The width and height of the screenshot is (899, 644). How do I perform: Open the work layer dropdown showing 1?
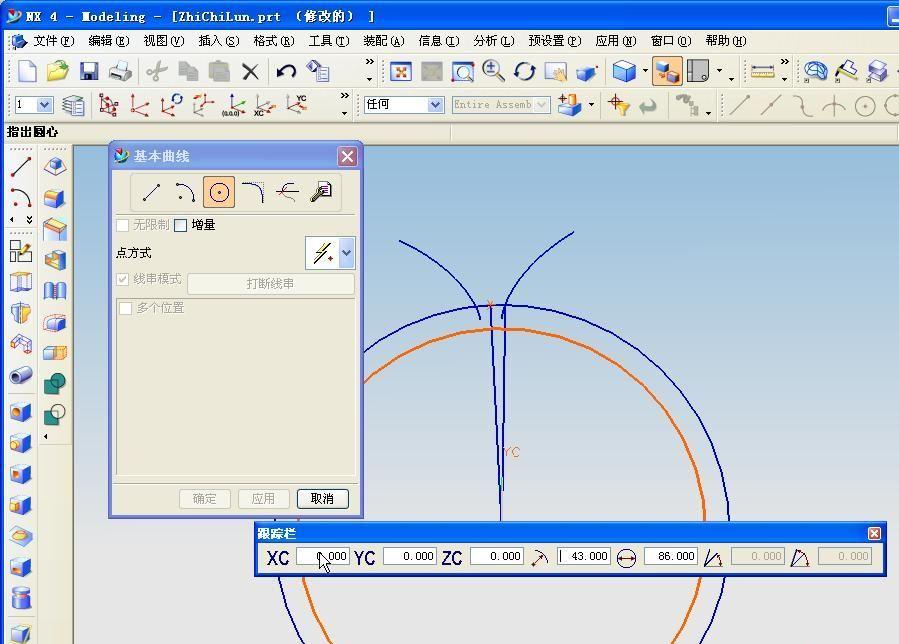tap(44, 105)
